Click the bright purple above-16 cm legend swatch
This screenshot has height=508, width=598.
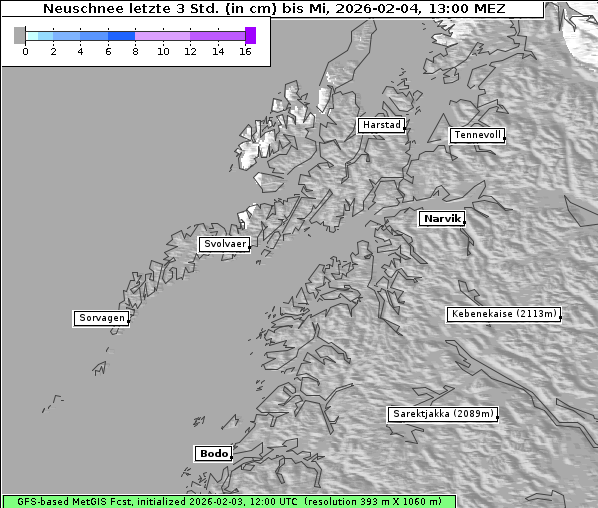(251, 35)
